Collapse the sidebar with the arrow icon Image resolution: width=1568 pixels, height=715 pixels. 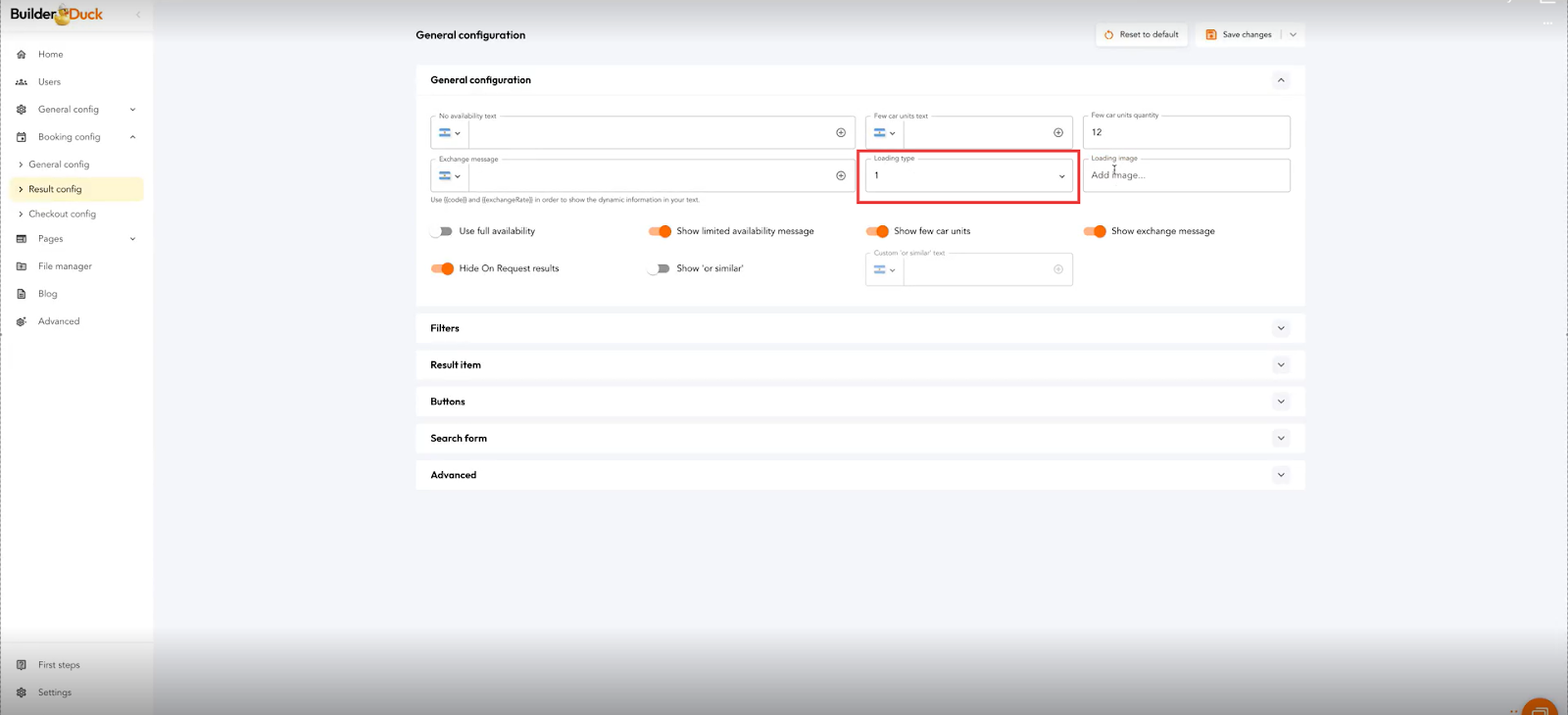click(138, 15)
